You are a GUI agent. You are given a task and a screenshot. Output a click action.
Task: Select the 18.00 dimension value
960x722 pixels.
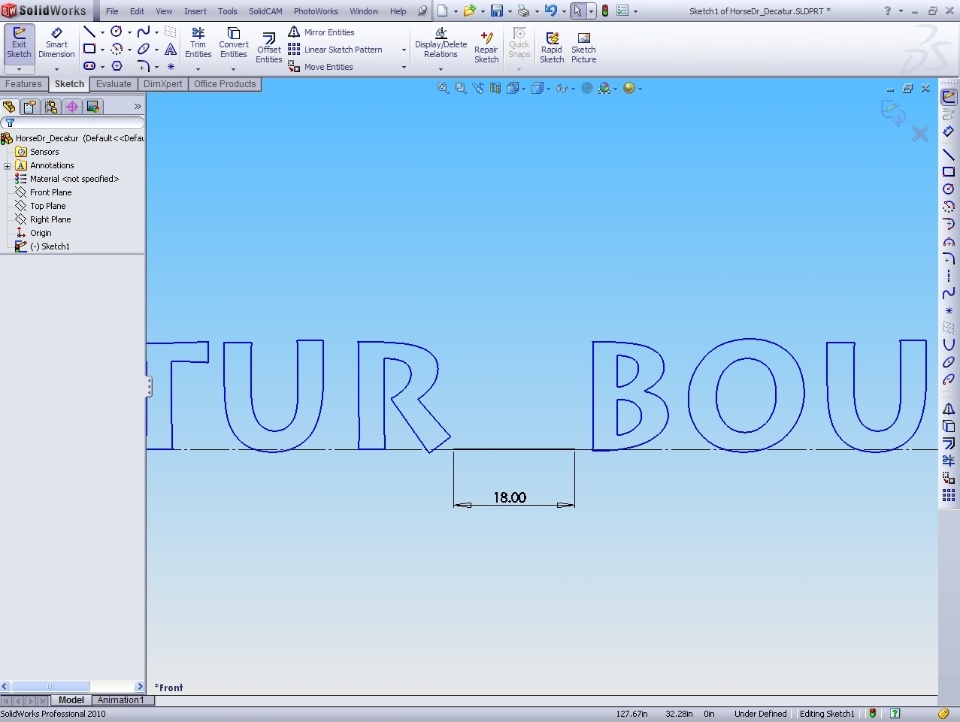[x=509, y=497]
